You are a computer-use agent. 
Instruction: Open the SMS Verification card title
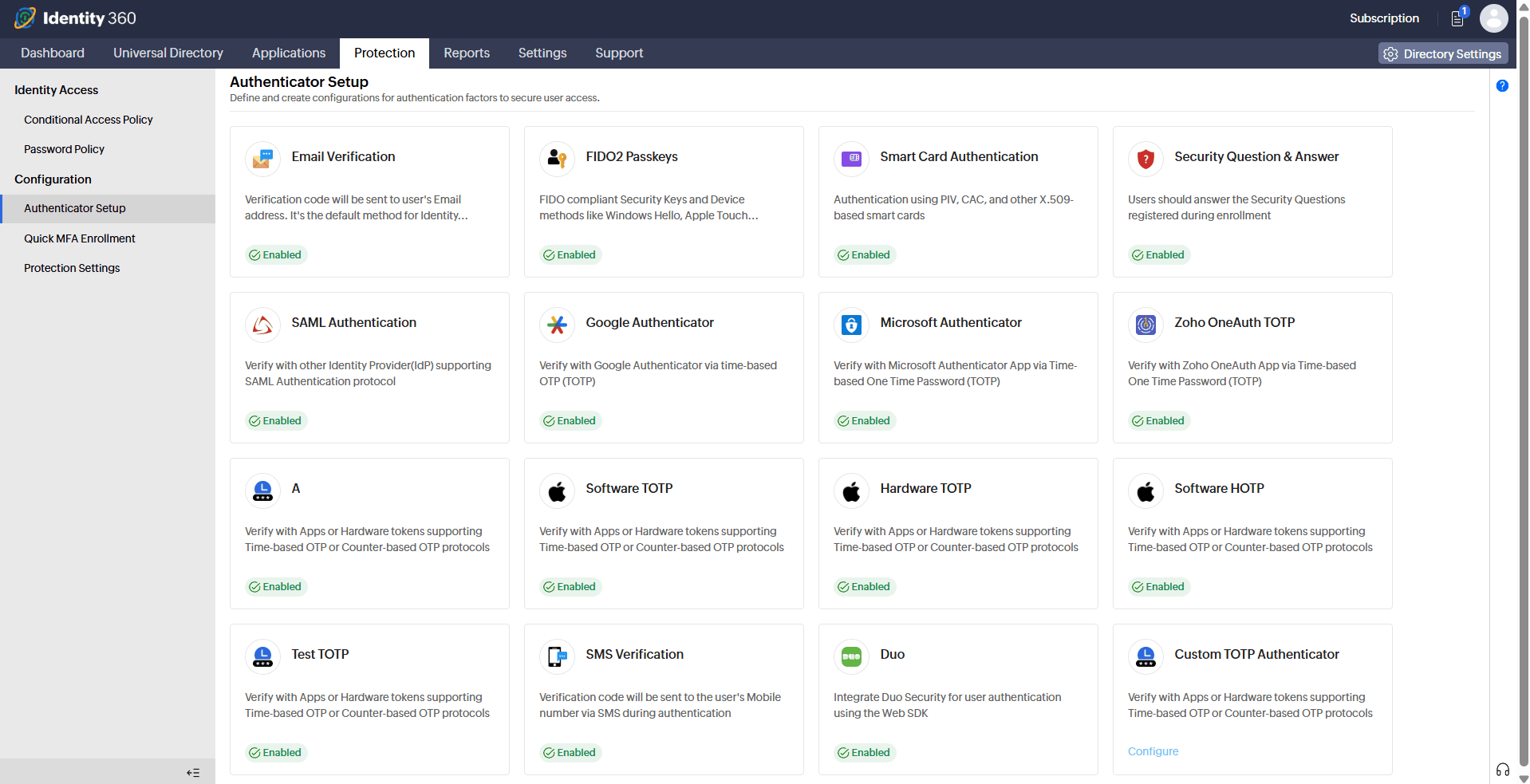tap(634, 654)
